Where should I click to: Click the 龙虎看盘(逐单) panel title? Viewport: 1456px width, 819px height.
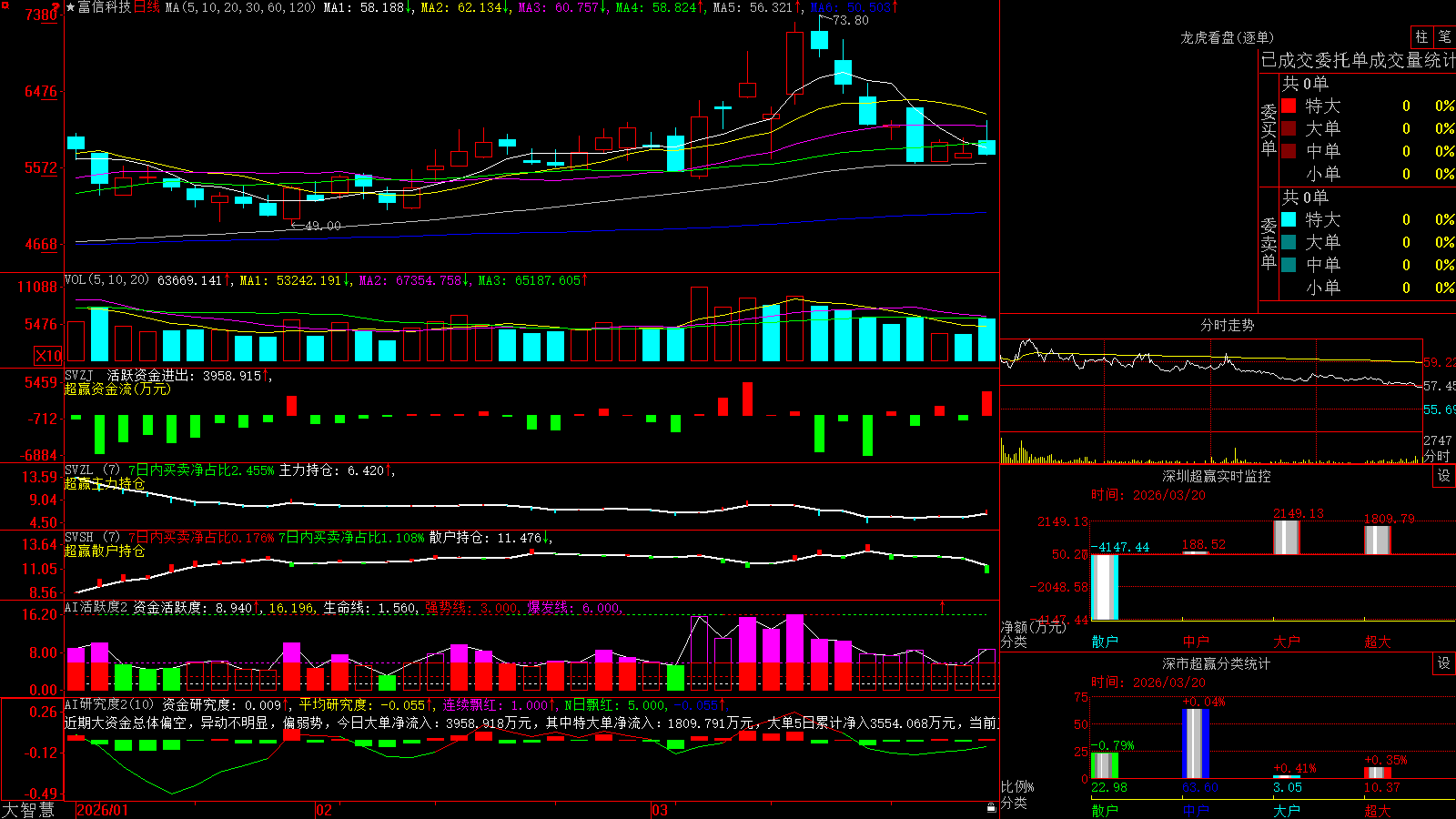coord(1227,37)
